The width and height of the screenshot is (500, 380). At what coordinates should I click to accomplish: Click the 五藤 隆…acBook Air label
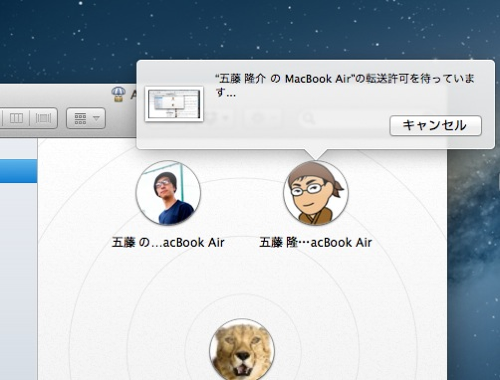316,242
